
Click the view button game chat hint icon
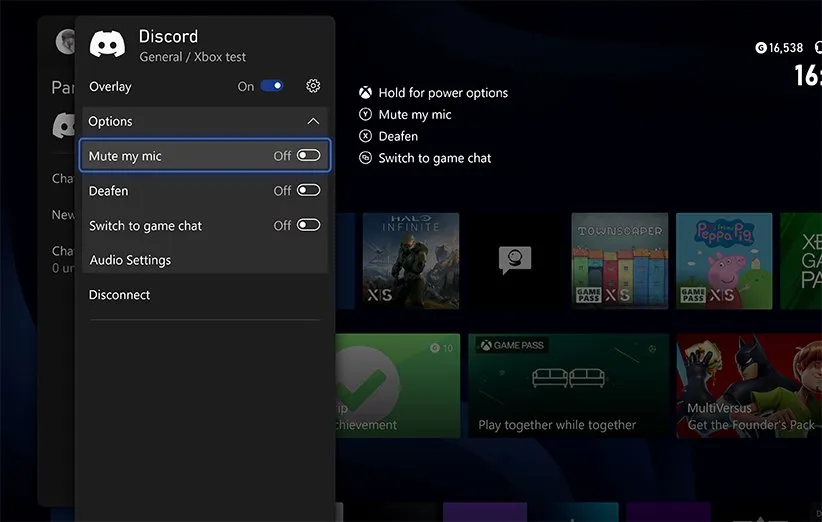pos(366,158)
